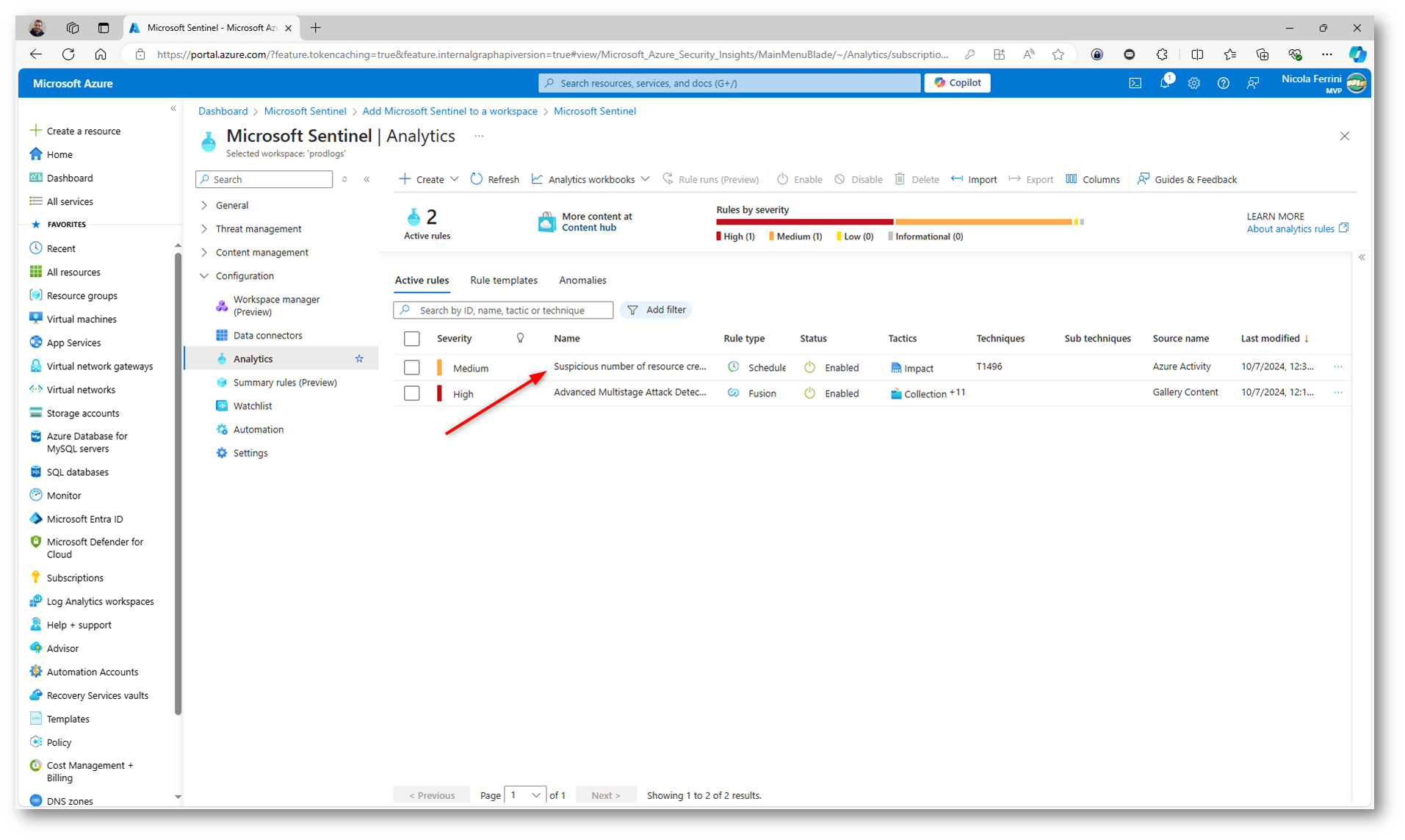Switch to Anomalies tab

click(x=582, y=280)
